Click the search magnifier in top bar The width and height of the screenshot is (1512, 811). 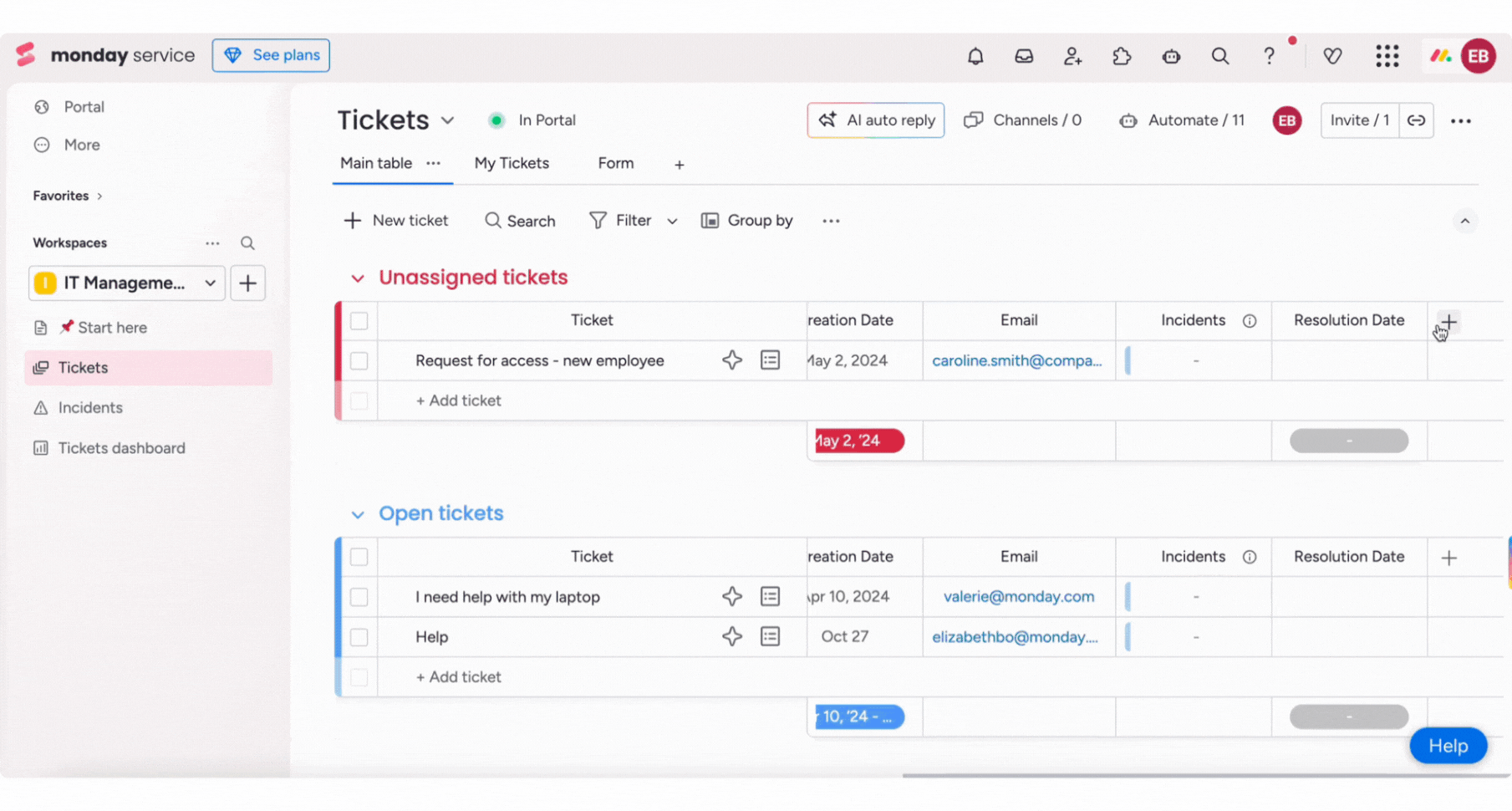click(1220, 56)
